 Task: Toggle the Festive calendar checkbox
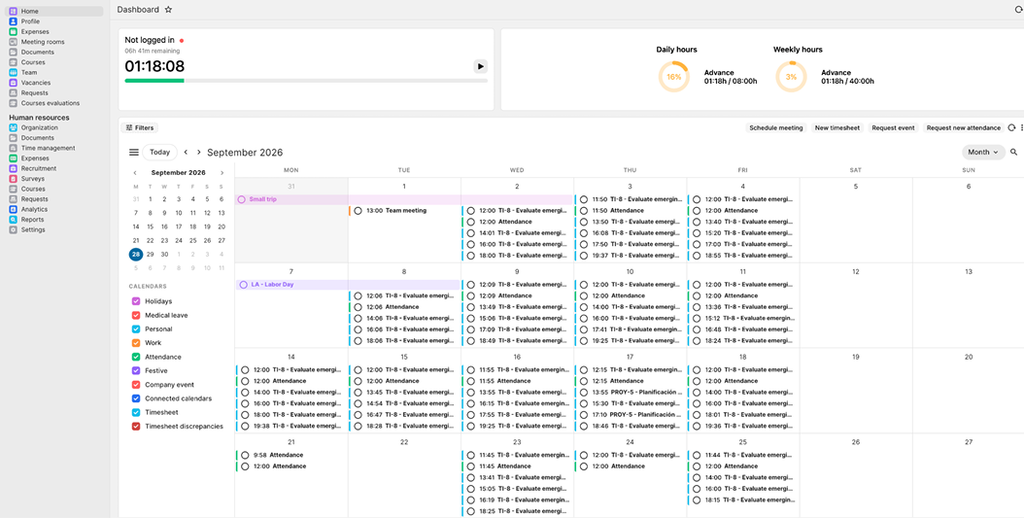(136, 371)
